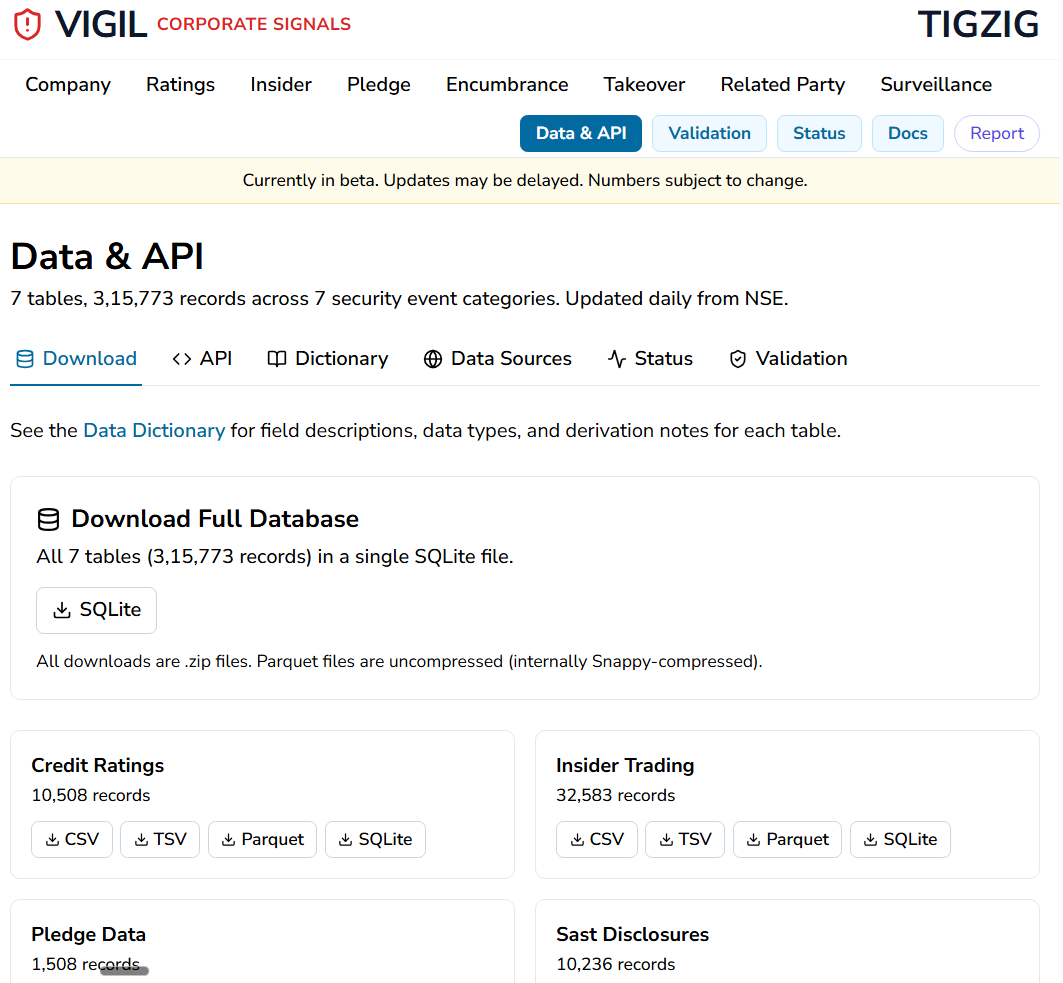Download Credit Ratings as SQLite

(x=376, y=839)
